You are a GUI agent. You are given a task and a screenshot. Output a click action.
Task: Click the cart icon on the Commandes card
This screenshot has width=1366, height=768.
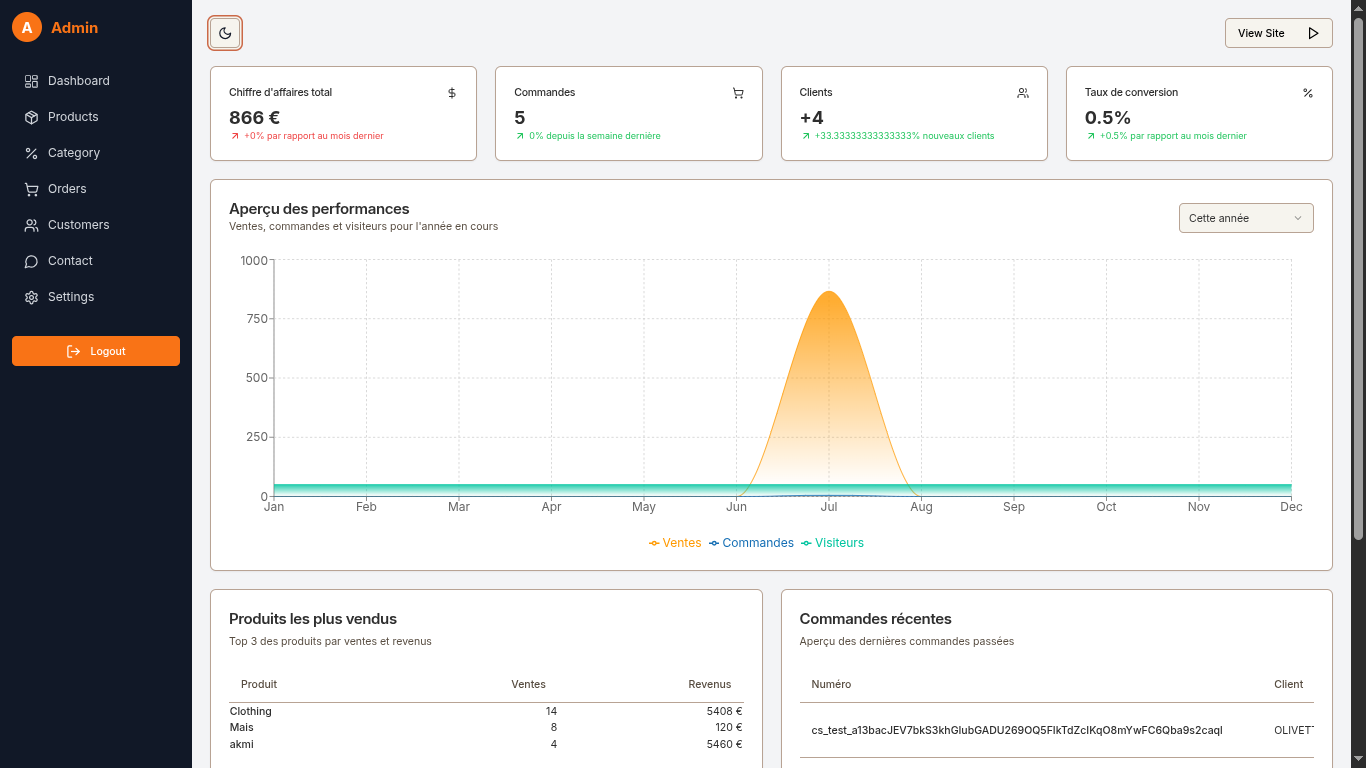coord(738,93)
